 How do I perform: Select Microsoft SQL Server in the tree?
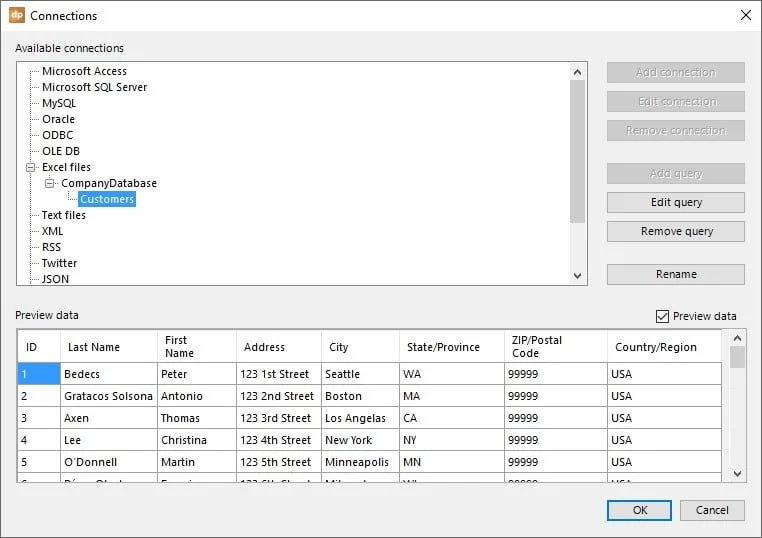tap(94, 87)
